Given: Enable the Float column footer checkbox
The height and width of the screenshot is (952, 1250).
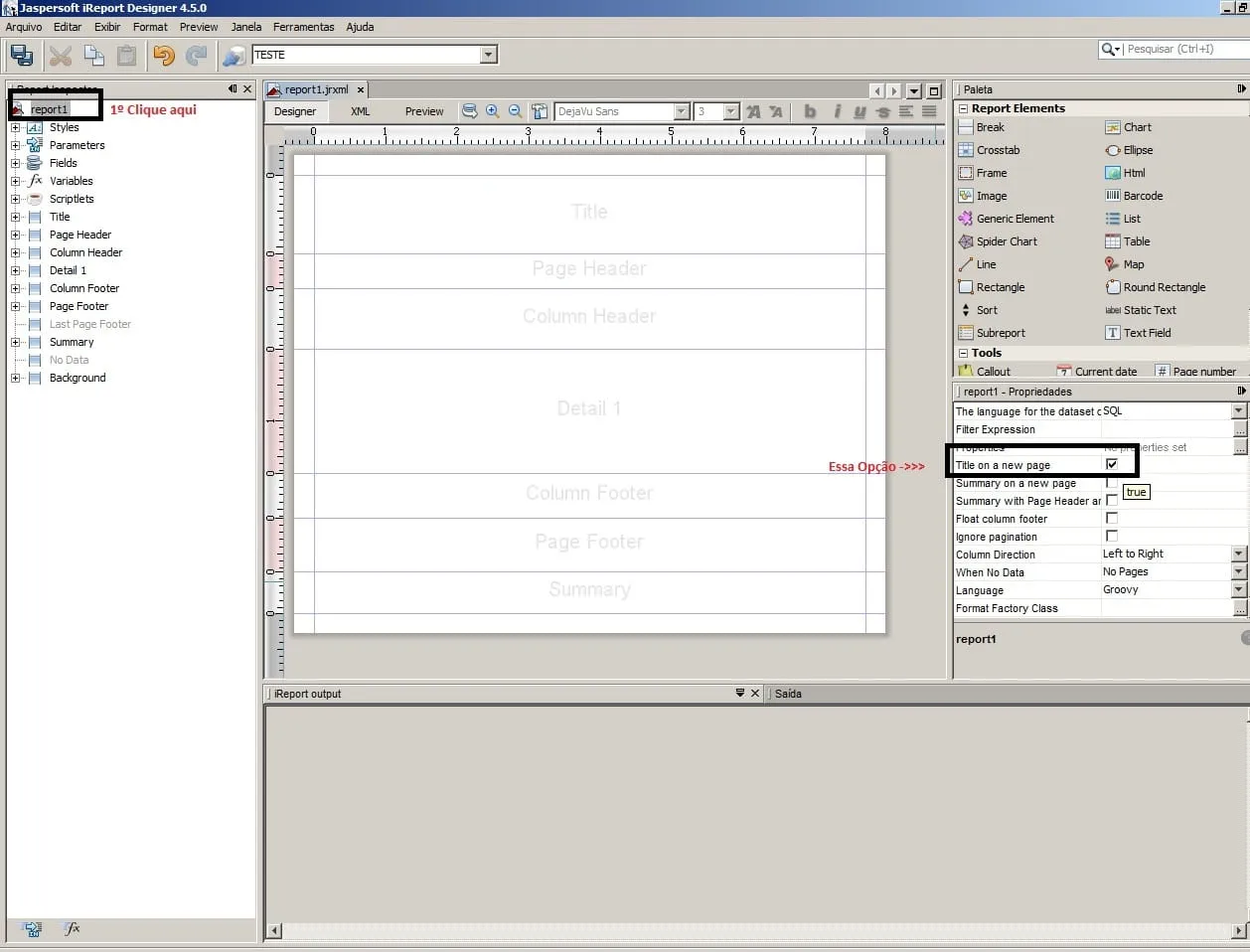Looking at the screenshot, I should click(x=1112, y=519).
